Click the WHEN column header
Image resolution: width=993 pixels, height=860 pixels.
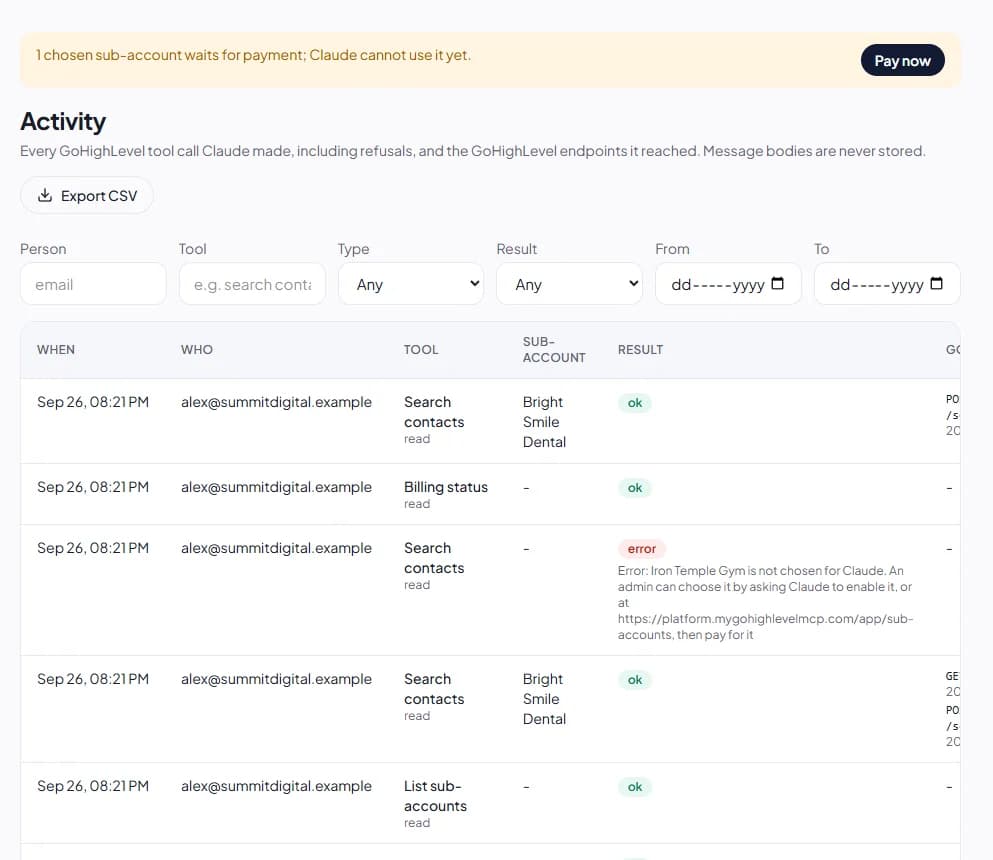[56, 350]
